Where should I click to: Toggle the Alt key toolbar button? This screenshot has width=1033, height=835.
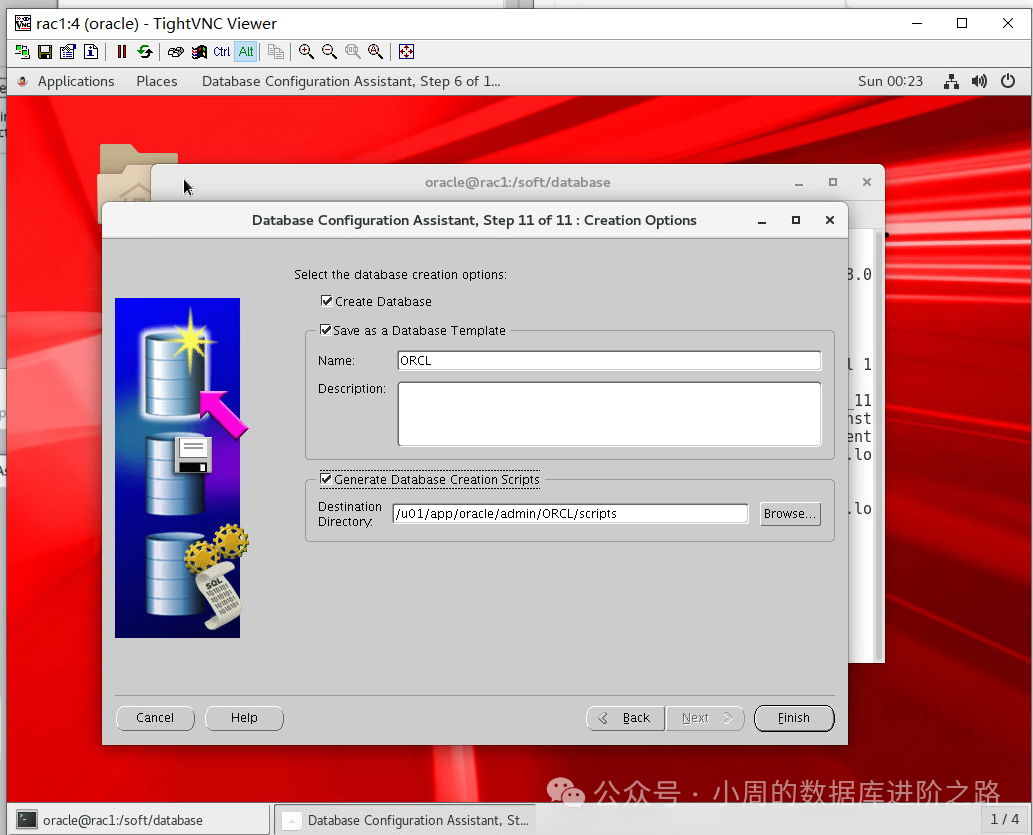(246, 51)
